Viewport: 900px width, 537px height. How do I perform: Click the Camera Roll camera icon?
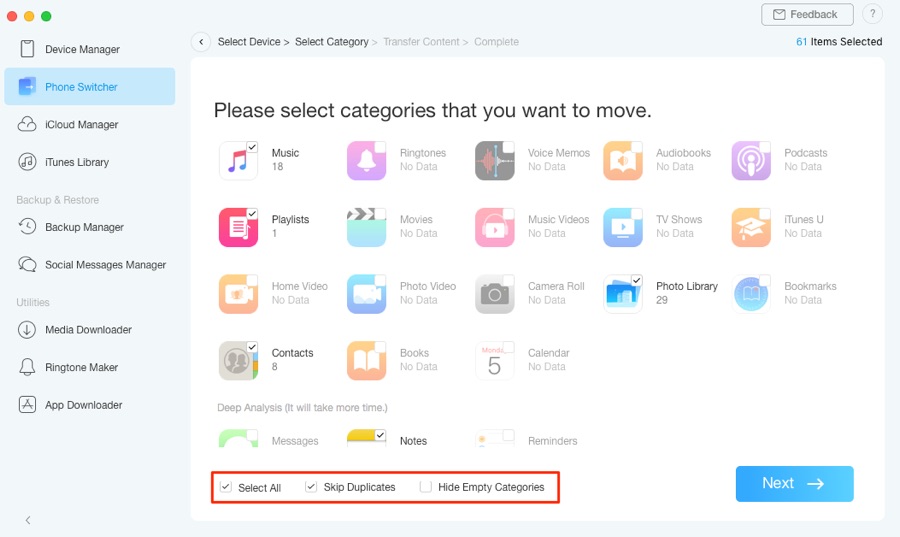pyautogui.click(x=494, y=294)
